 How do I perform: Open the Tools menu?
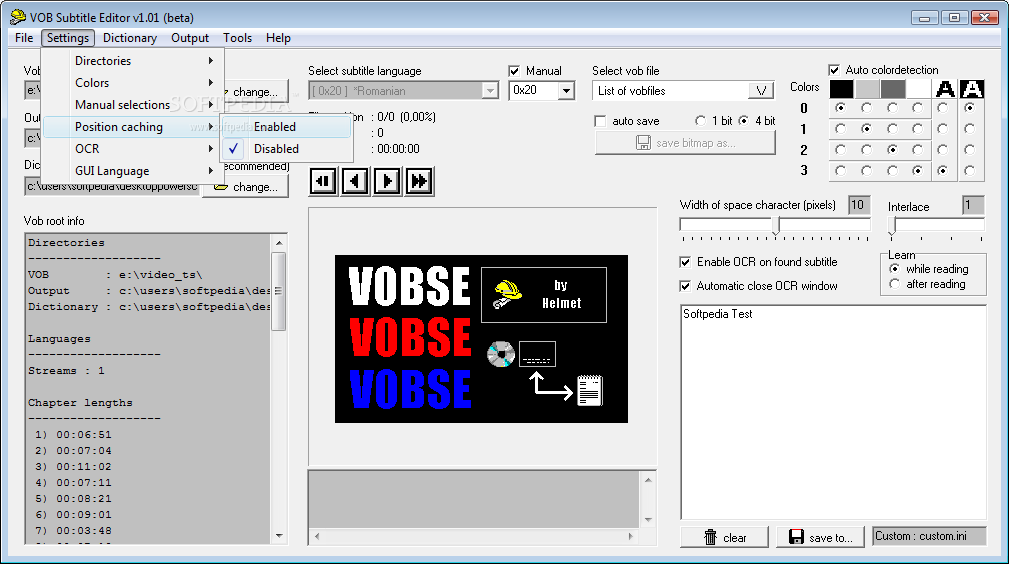click(x=237, y=38)
